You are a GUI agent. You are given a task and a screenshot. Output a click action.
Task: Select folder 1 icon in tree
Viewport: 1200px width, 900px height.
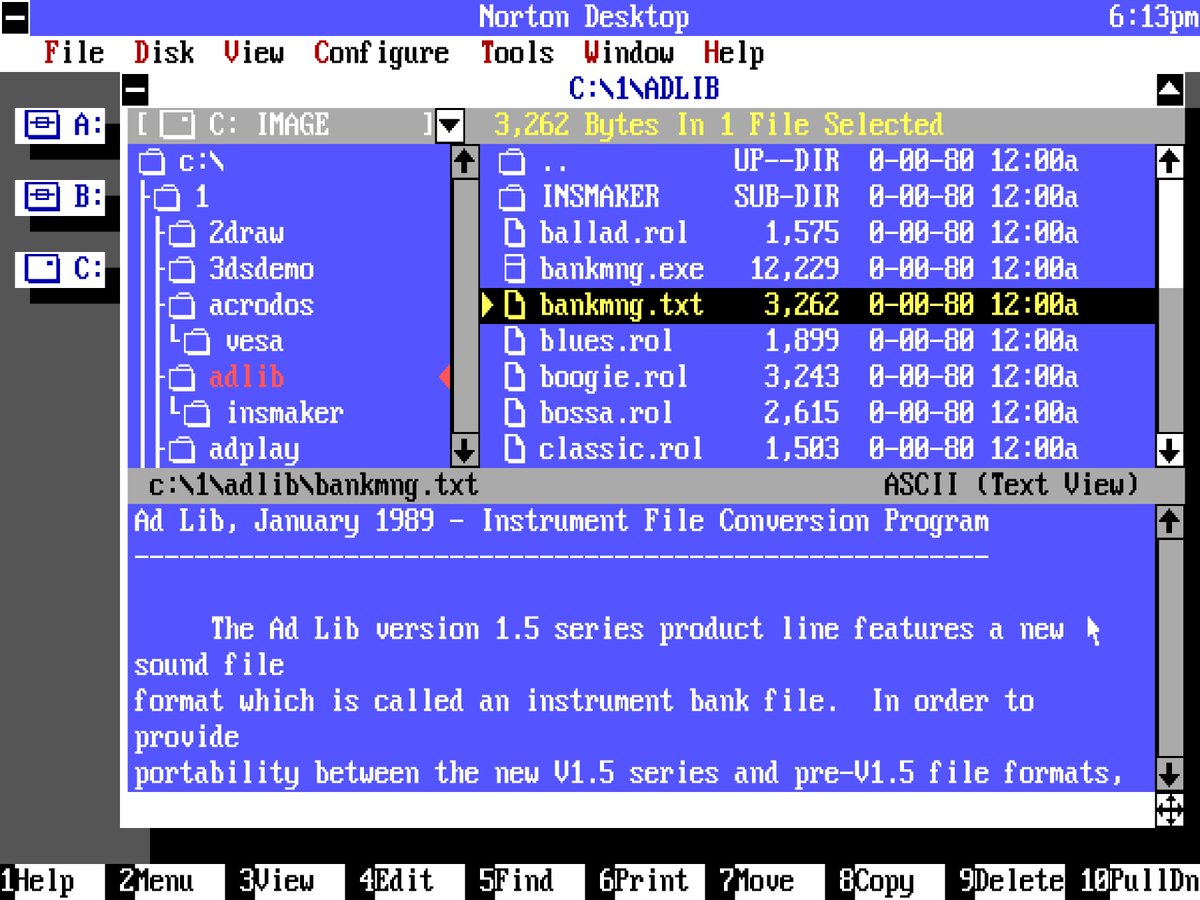coord(166,197)
